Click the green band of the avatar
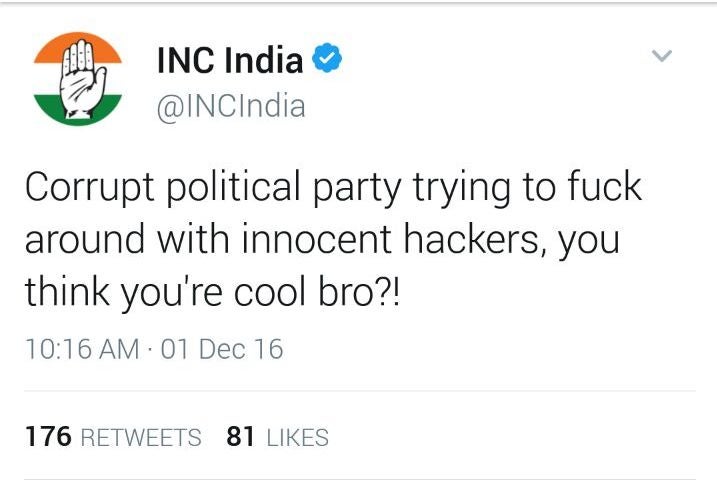Image resolution: width=717 pixels, height=480 pixels. point(78,110)
